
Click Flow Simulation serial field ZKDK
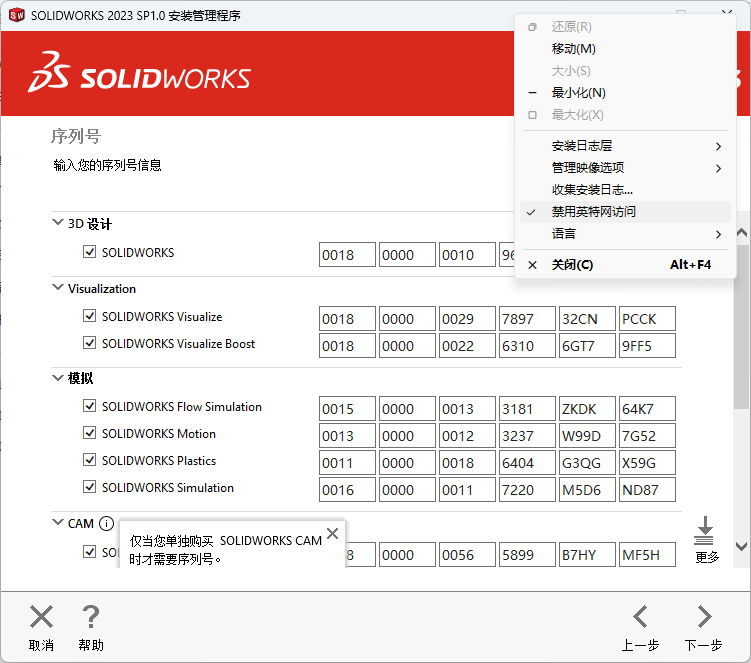pyautogui.click(x=587, y=409)
